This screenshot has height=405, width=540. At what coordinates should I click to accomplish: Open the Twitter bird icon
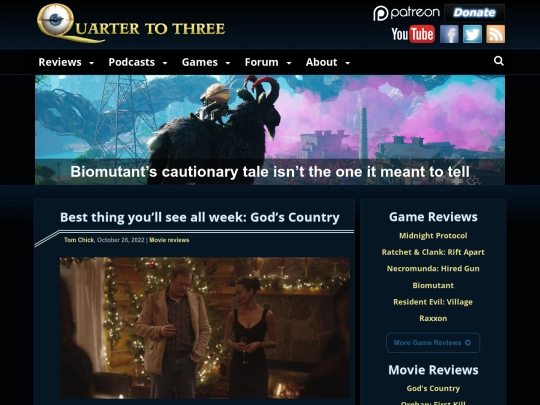pyautogui.click(x=472, y=34)
